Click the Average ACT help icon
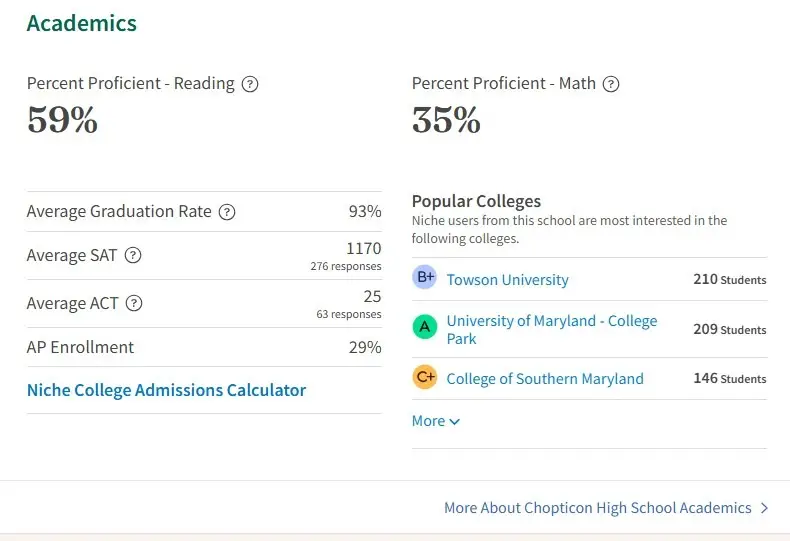This screenshot has height=541, width=790. 134,303
